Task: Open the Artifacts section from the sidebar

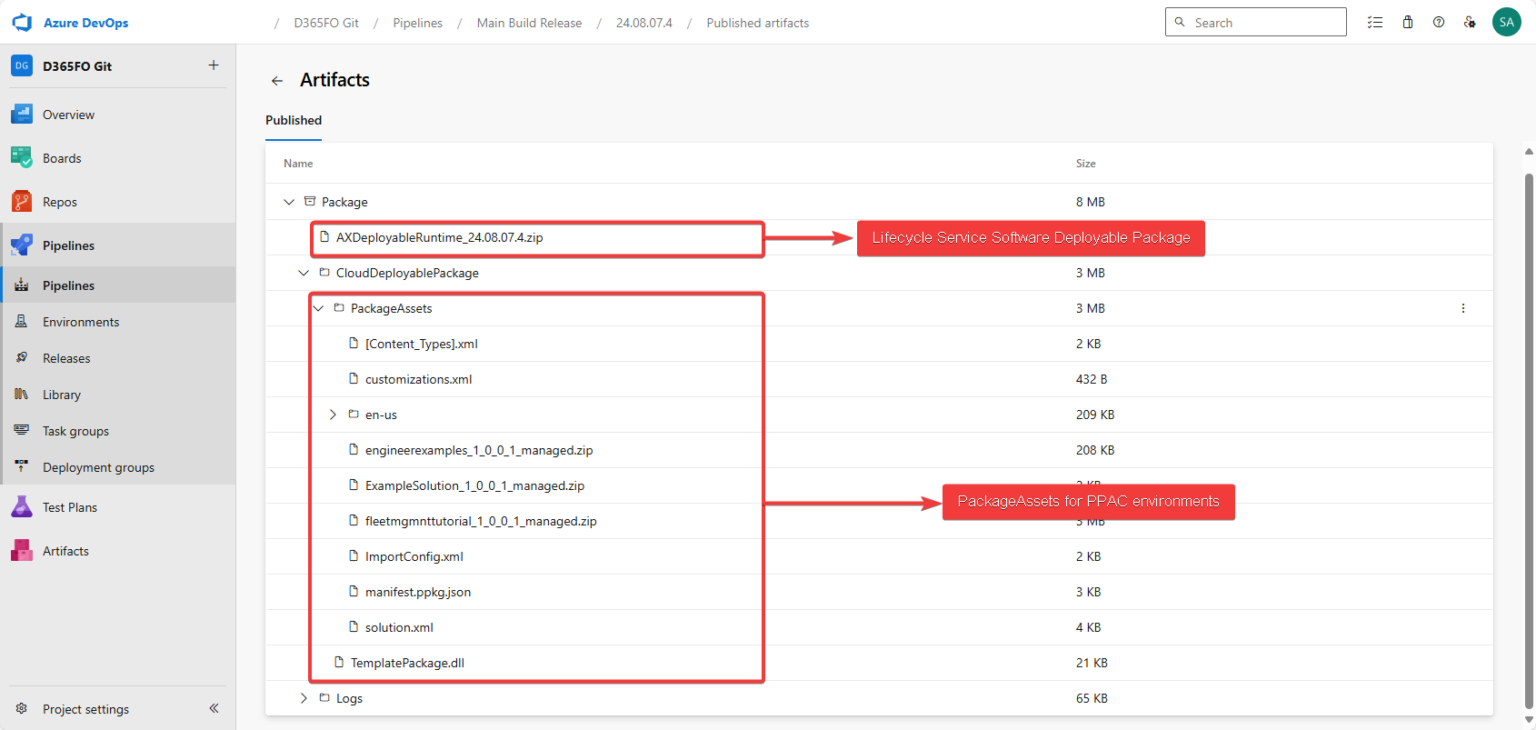Action: point(65,550)
